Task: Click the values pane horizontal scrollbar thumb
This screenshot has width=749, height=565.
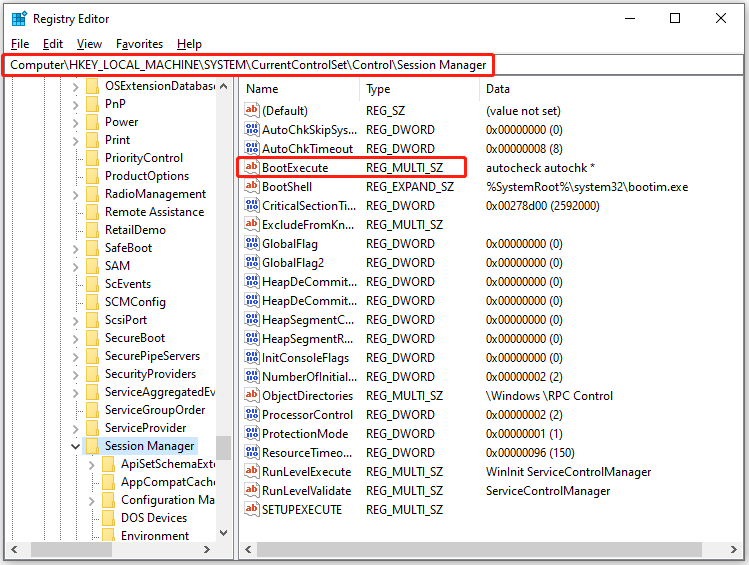Action: pos(479,550)
